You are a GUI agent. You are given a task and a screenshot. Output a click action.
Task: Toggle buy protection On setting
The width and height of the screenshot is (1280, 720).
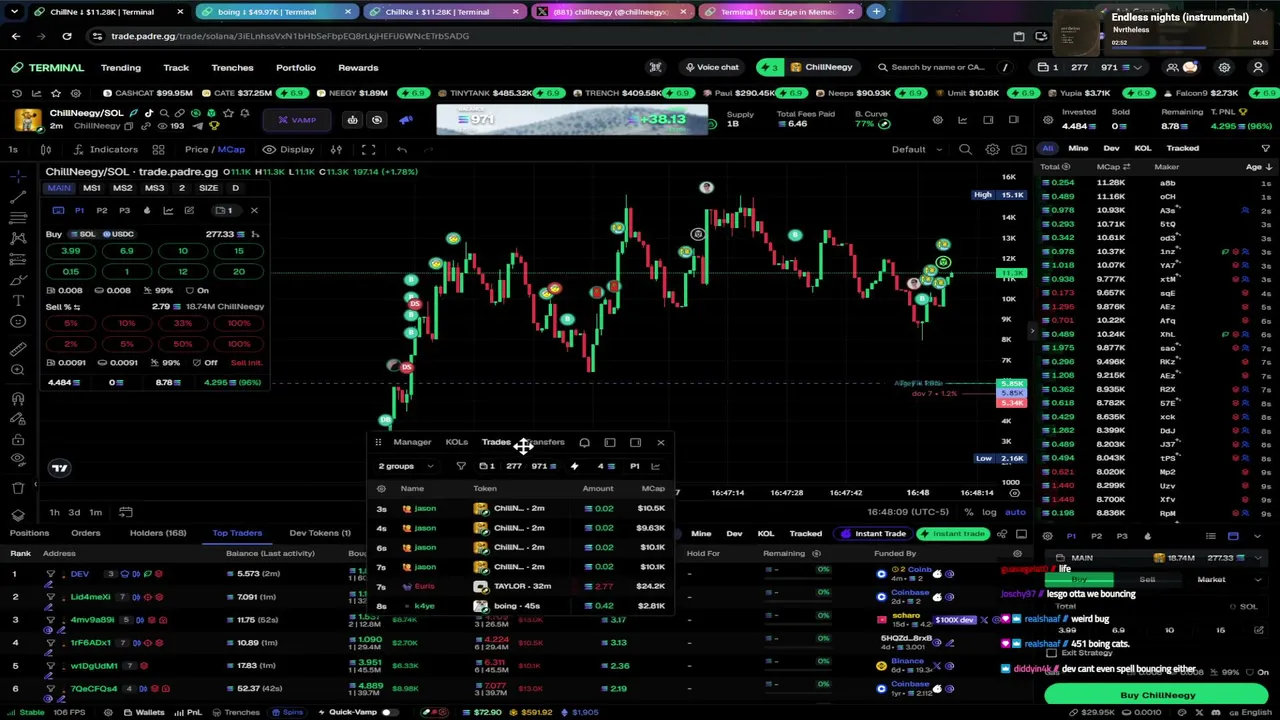click(196, 290)
